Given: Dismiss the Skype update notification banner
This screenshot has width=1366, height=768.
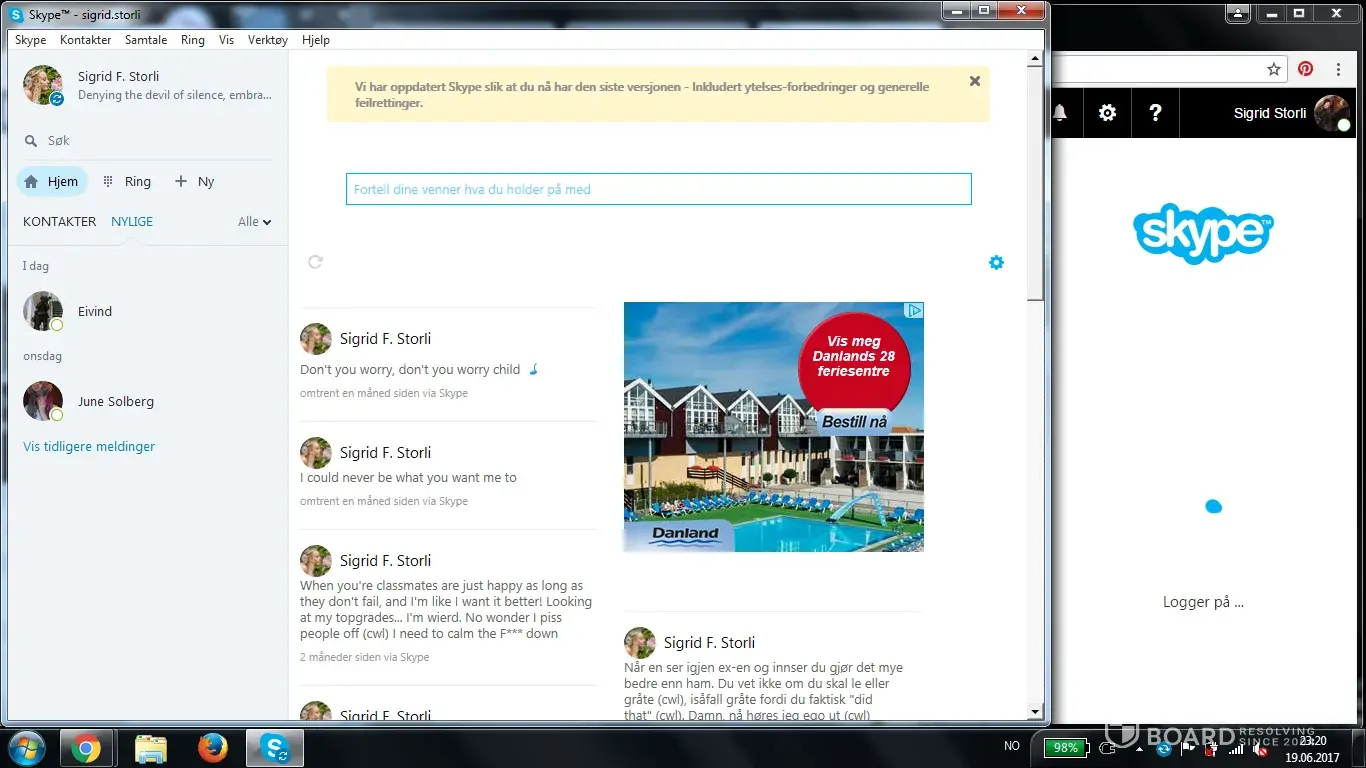Looking at the screenshot, I should pyautogui.click(x=974, y=82).
